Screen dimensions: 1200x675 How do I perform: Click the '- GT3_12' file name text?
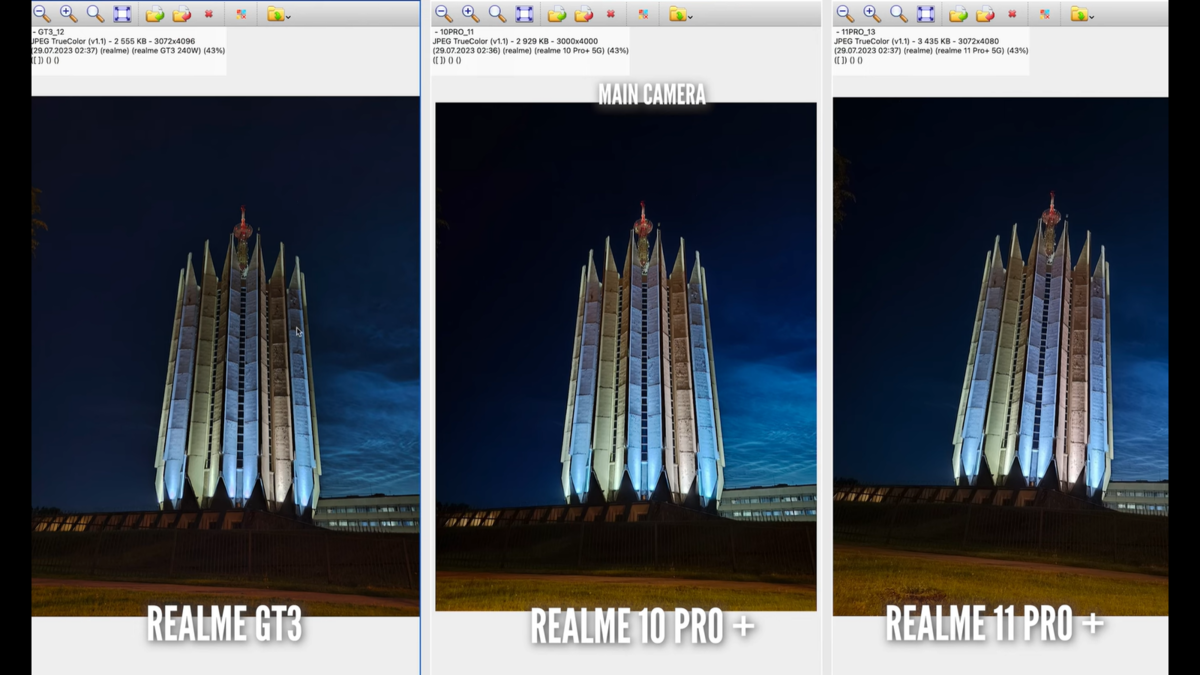tap(49, 32)
